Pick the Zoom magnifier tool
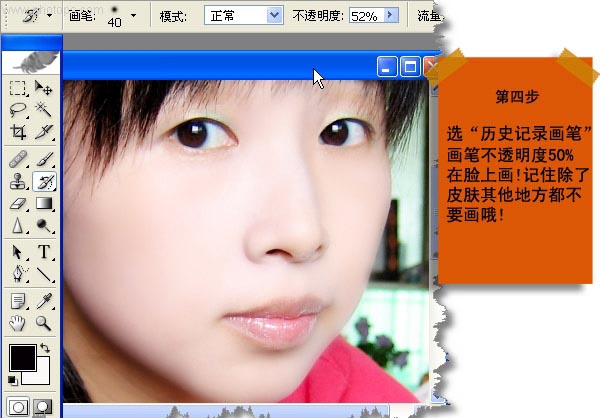This screenshot has height=418, width=600. click(44, 322)
